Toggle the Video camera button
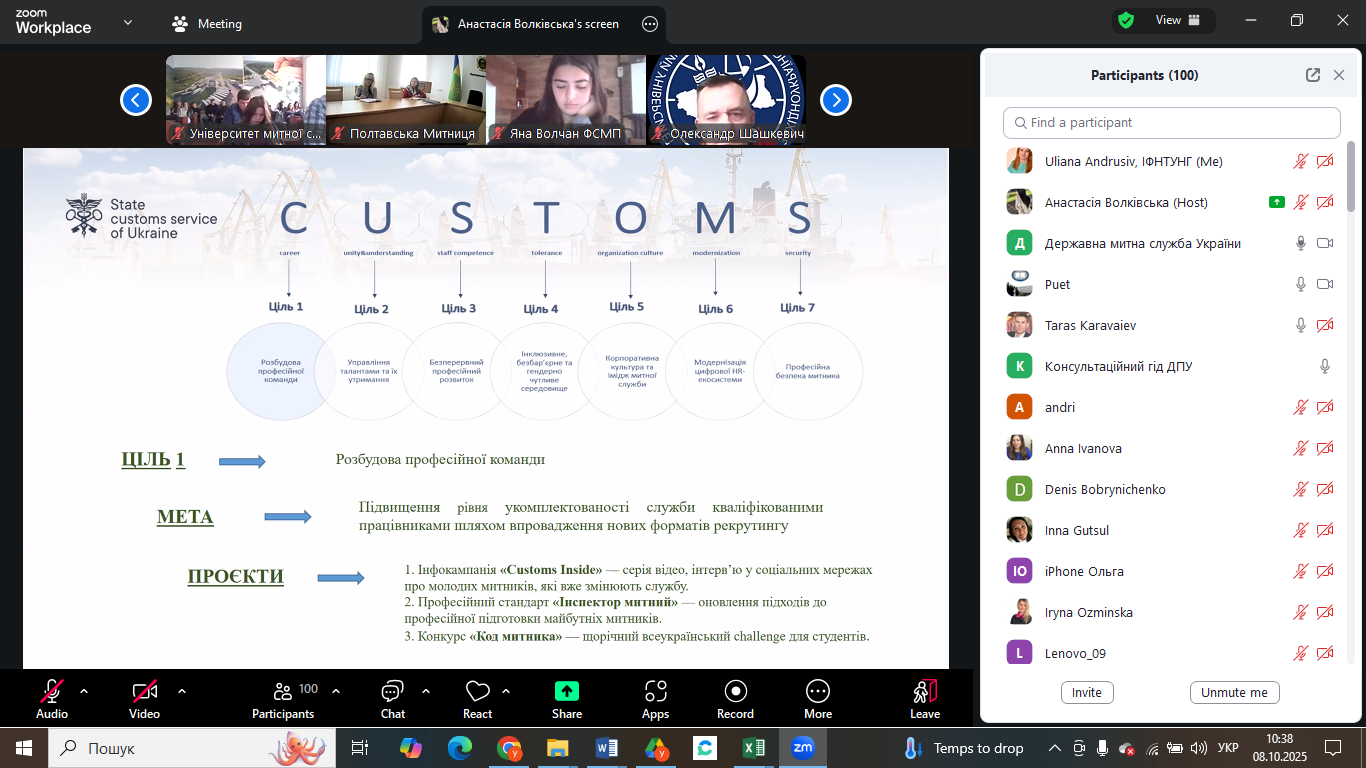 [x=144, y=692]
